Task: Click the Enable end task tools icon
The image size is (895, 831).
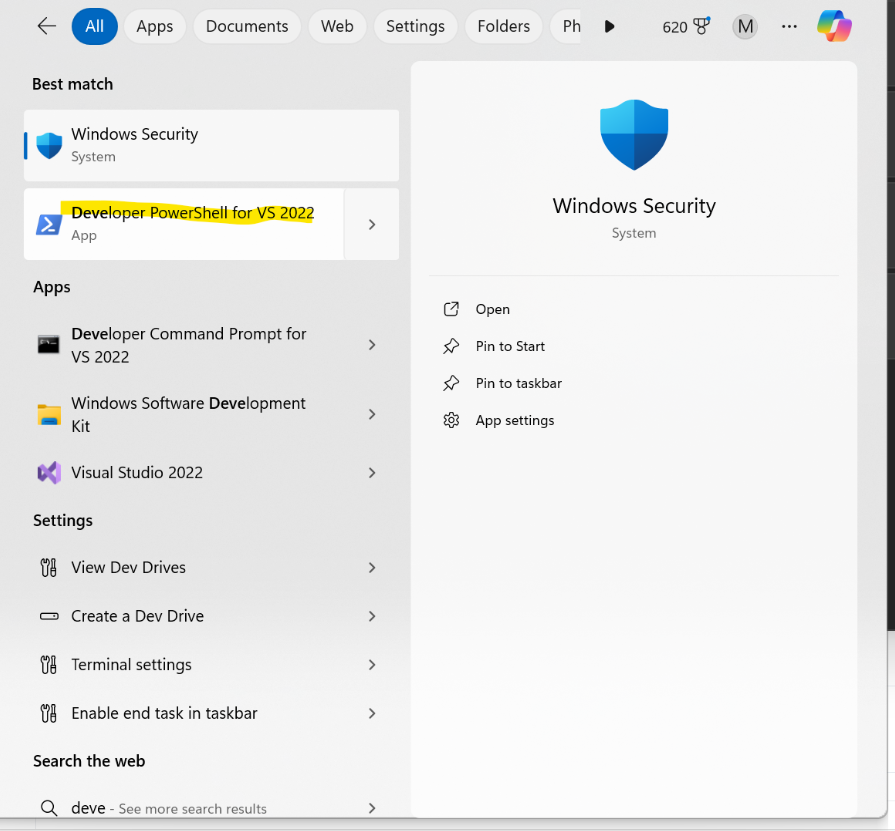Action: 49,713
